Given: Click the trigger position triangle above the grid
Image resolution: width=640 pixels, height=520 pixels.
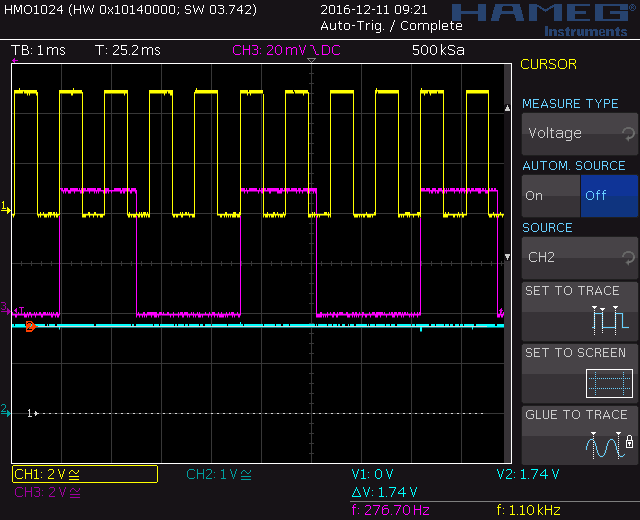Looking at the screenshot, I should (x=311, y=60).
